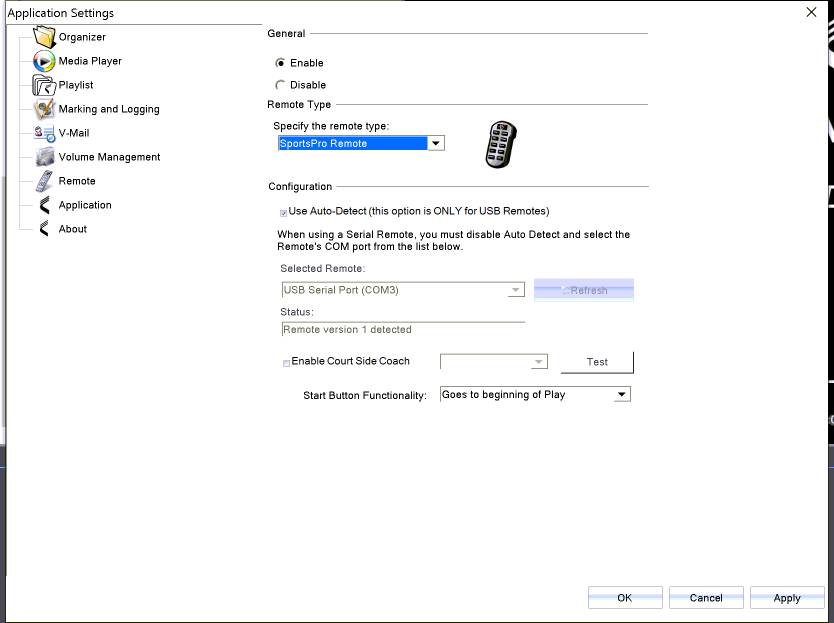This screenshot has height=623, width=834.
Task: Apply the application settings
Action: click(x=787, y=597)
